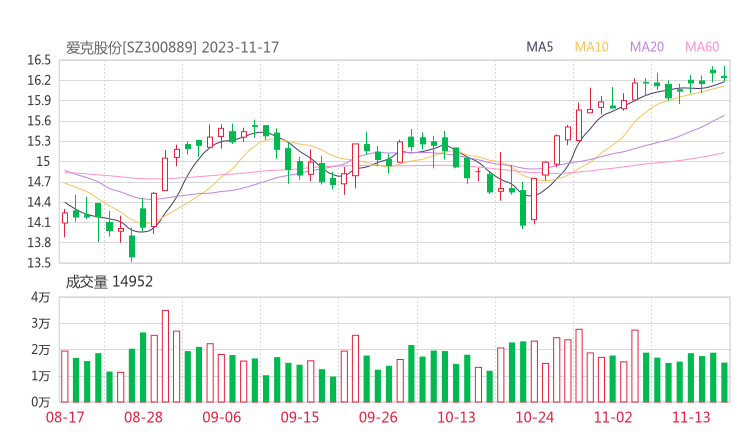This screenshot has height=440, width=740.
Task: Click the tallest red volume bar after 08-28
Action: pyautogui.click(x=165, y=356)
